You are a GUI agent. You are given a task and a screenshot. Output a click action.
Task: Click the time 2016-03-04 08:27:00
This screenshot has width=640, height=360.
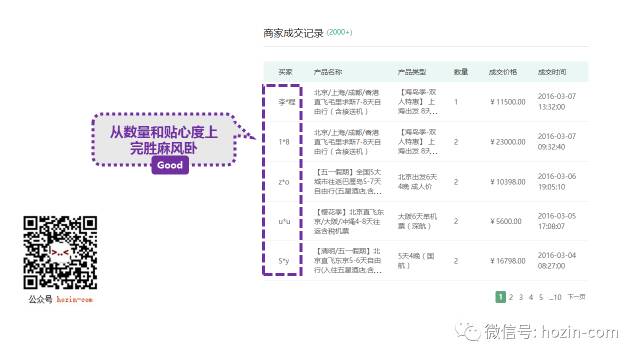(557, 261)
